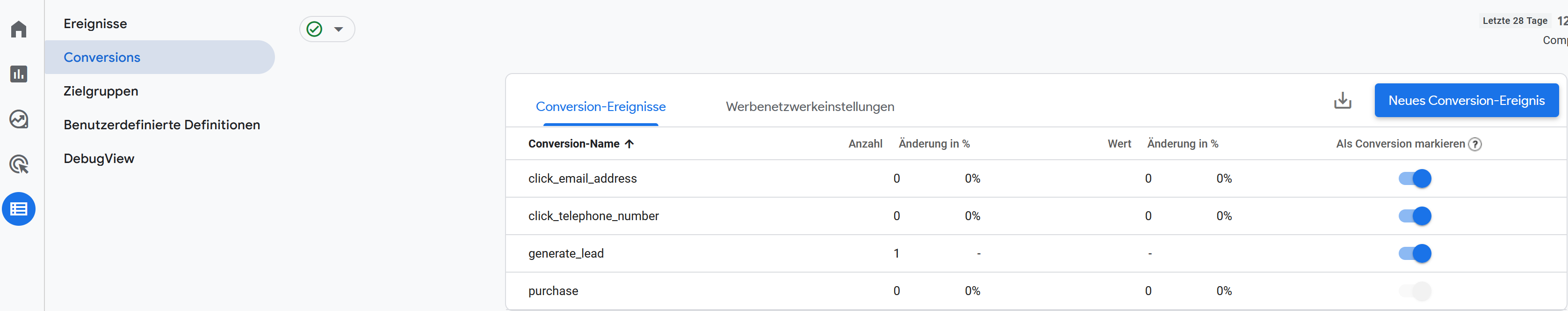Select the purchase row name

click(553, 291)
